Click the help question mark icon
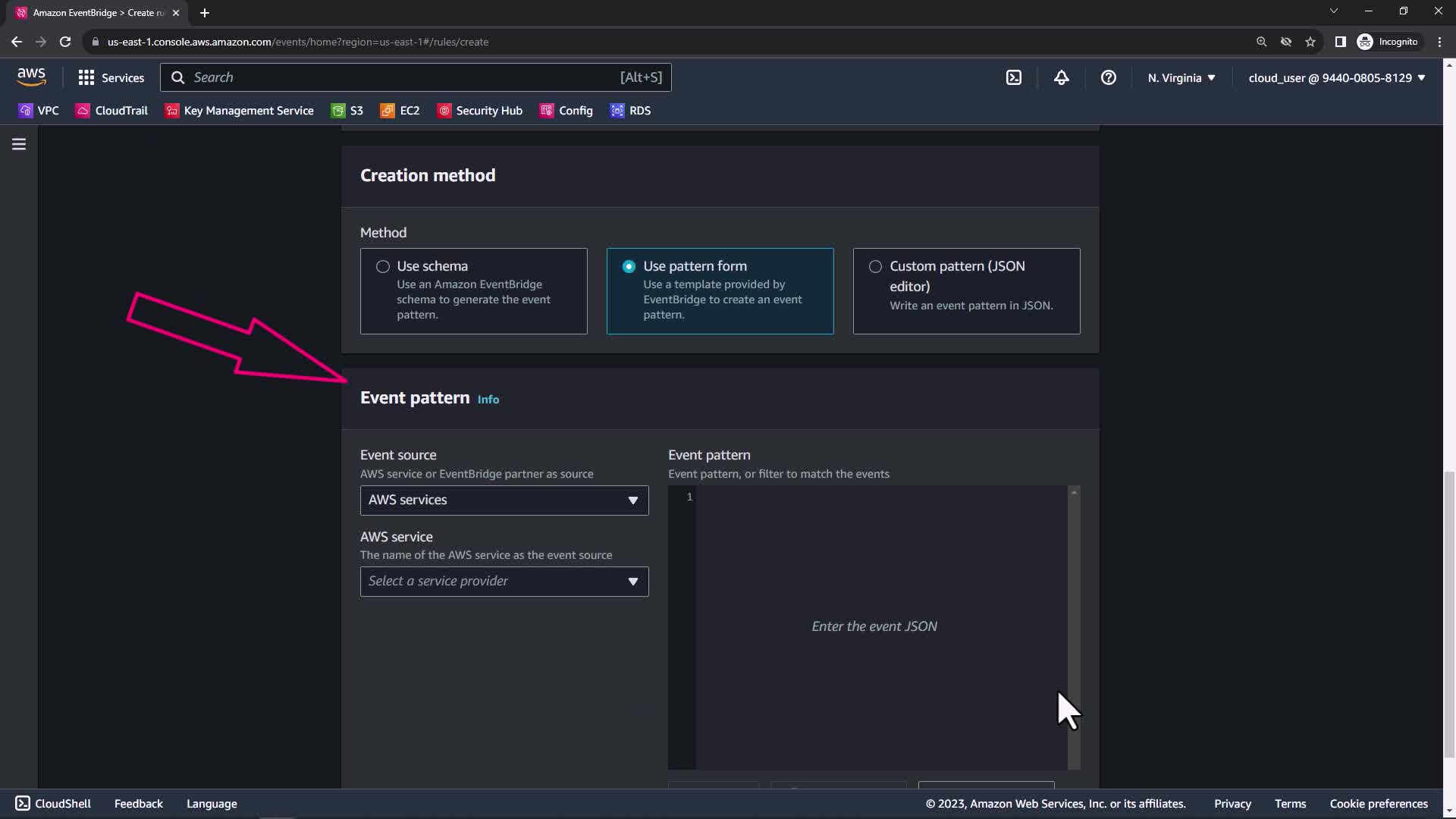 [1108, 77]
